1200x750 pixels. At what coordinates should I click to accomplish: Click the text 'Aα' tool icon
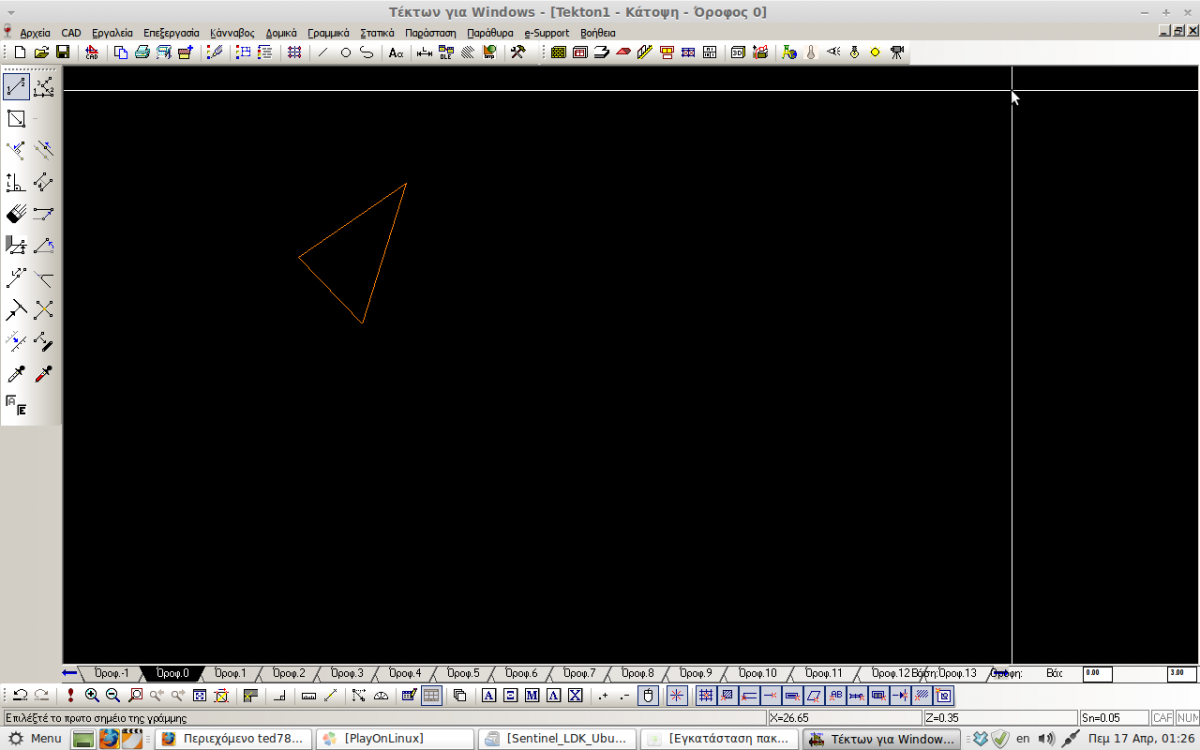point(396,52)
